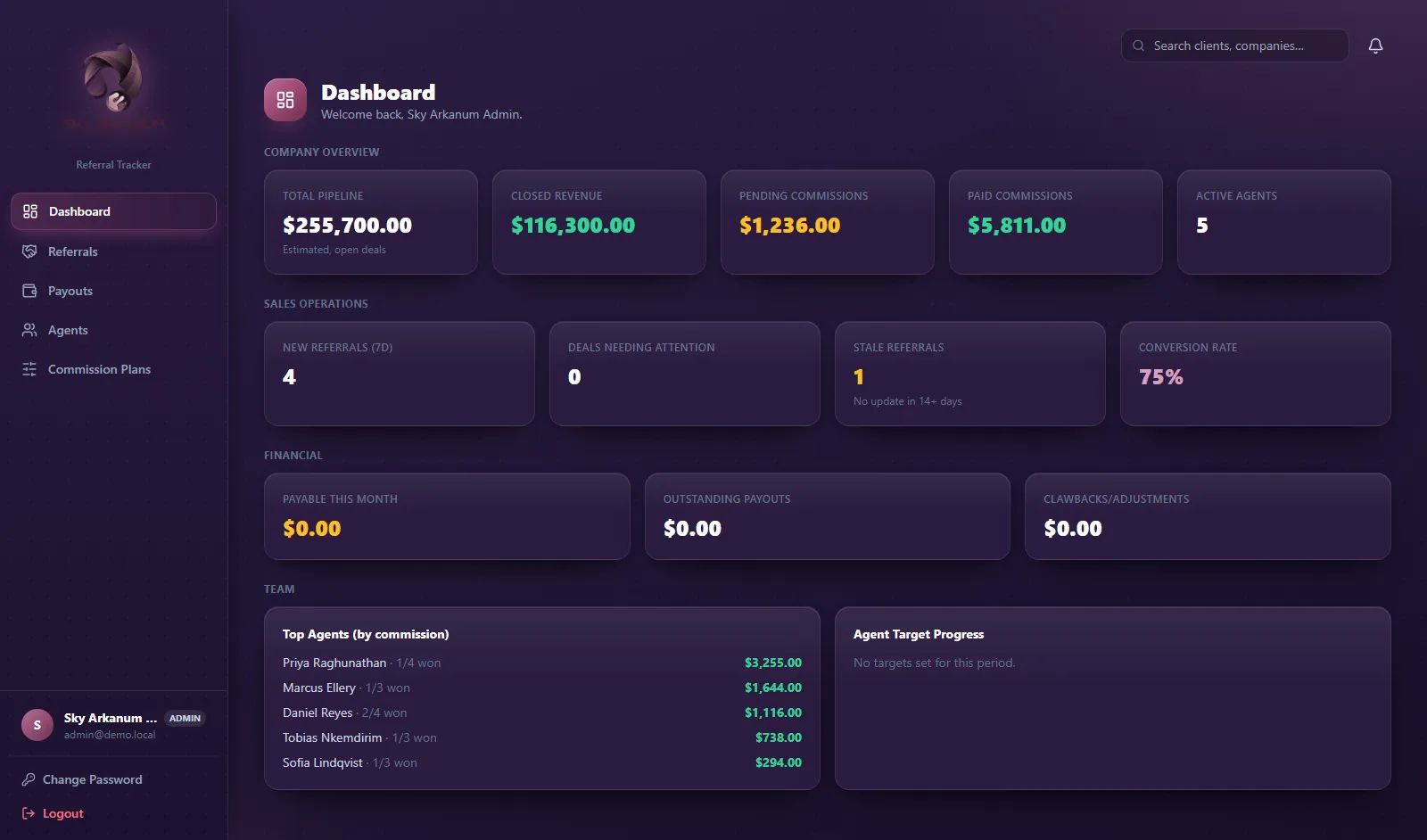1427x840 pixels.
Task: Click the ADMIN role badge
Action: tap(185, 718)
